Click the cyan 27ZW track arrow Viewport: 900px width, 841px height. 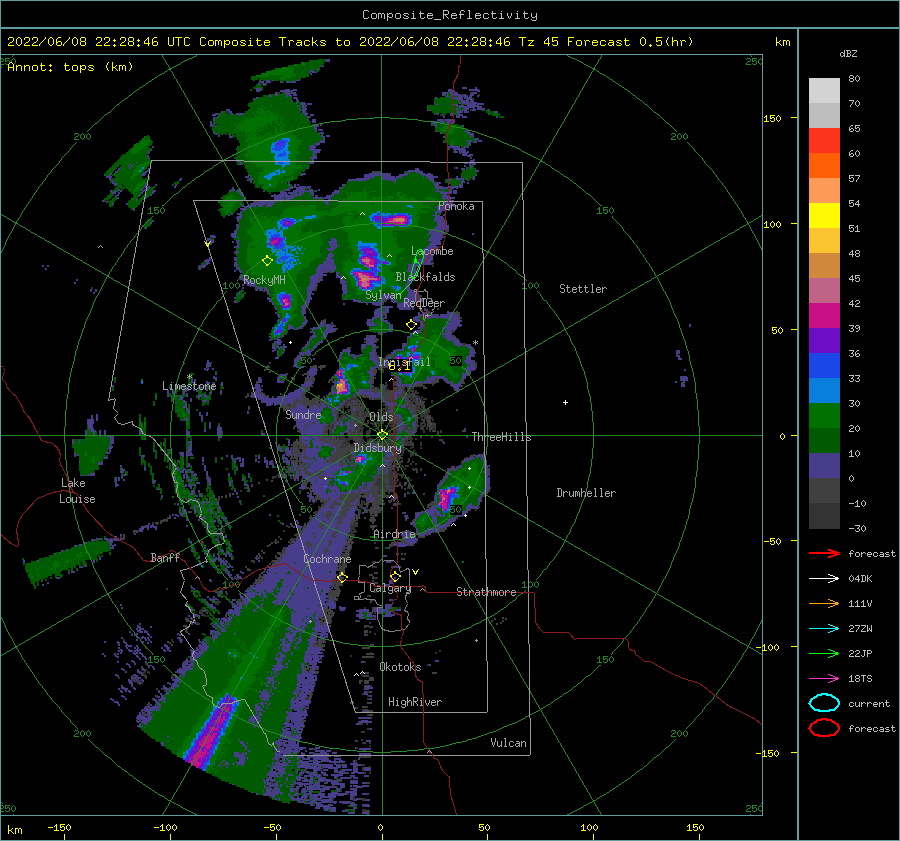click(824, 629)
